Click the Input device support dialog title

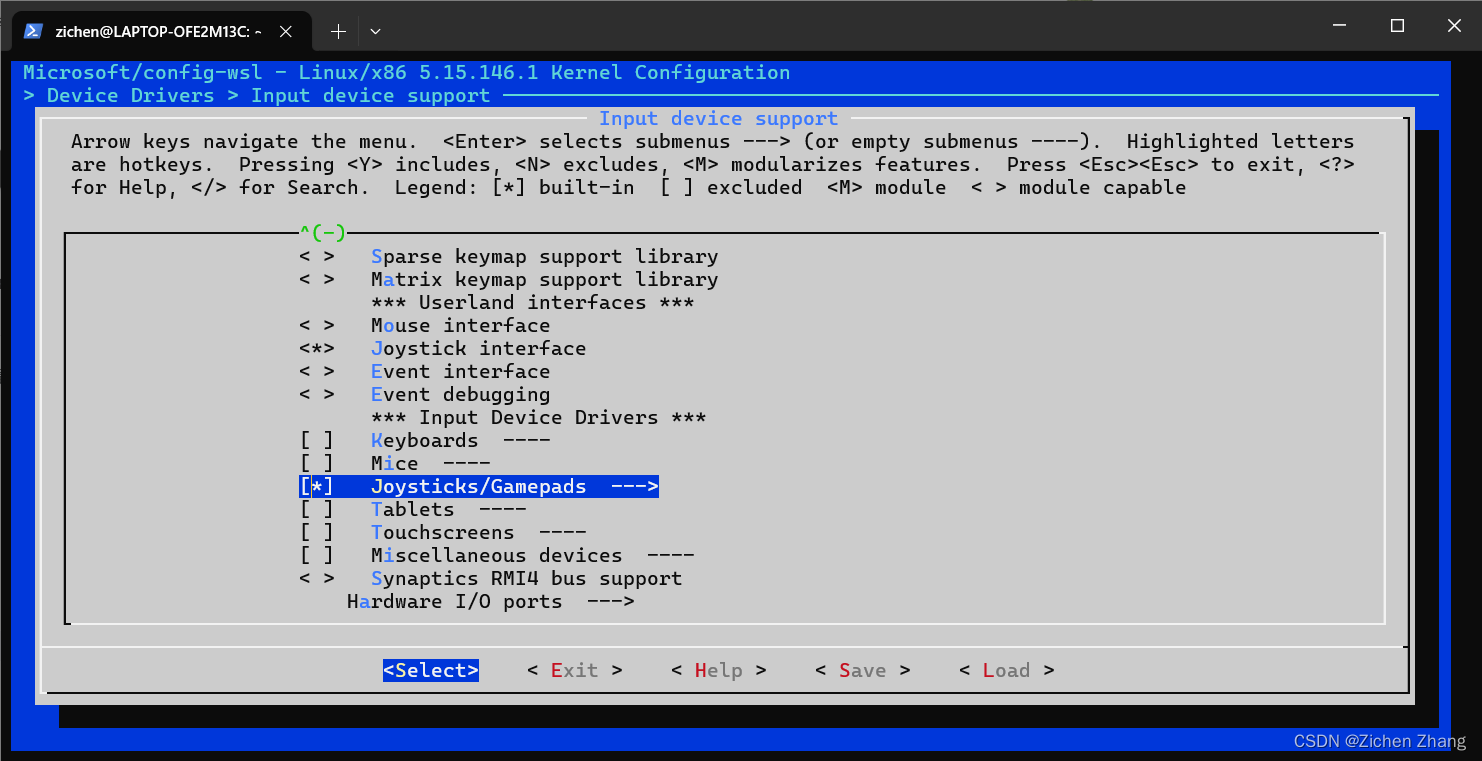coord(718,119)
